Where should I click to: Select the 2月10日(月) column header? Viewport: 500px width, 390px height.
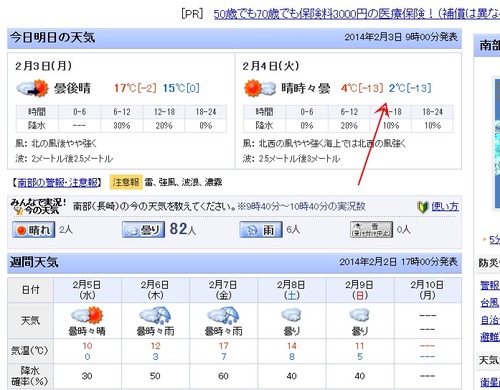(427, 290)
